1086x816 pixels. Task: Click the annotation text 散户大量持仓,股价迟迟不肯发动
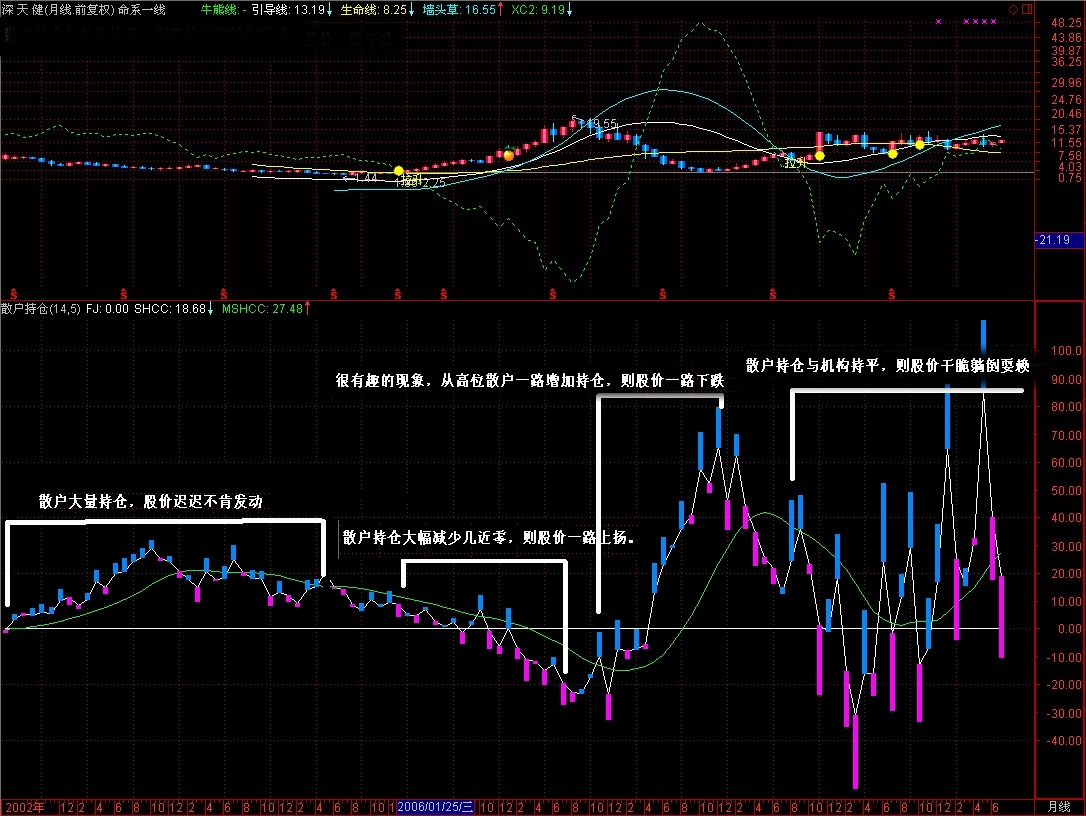150,502
